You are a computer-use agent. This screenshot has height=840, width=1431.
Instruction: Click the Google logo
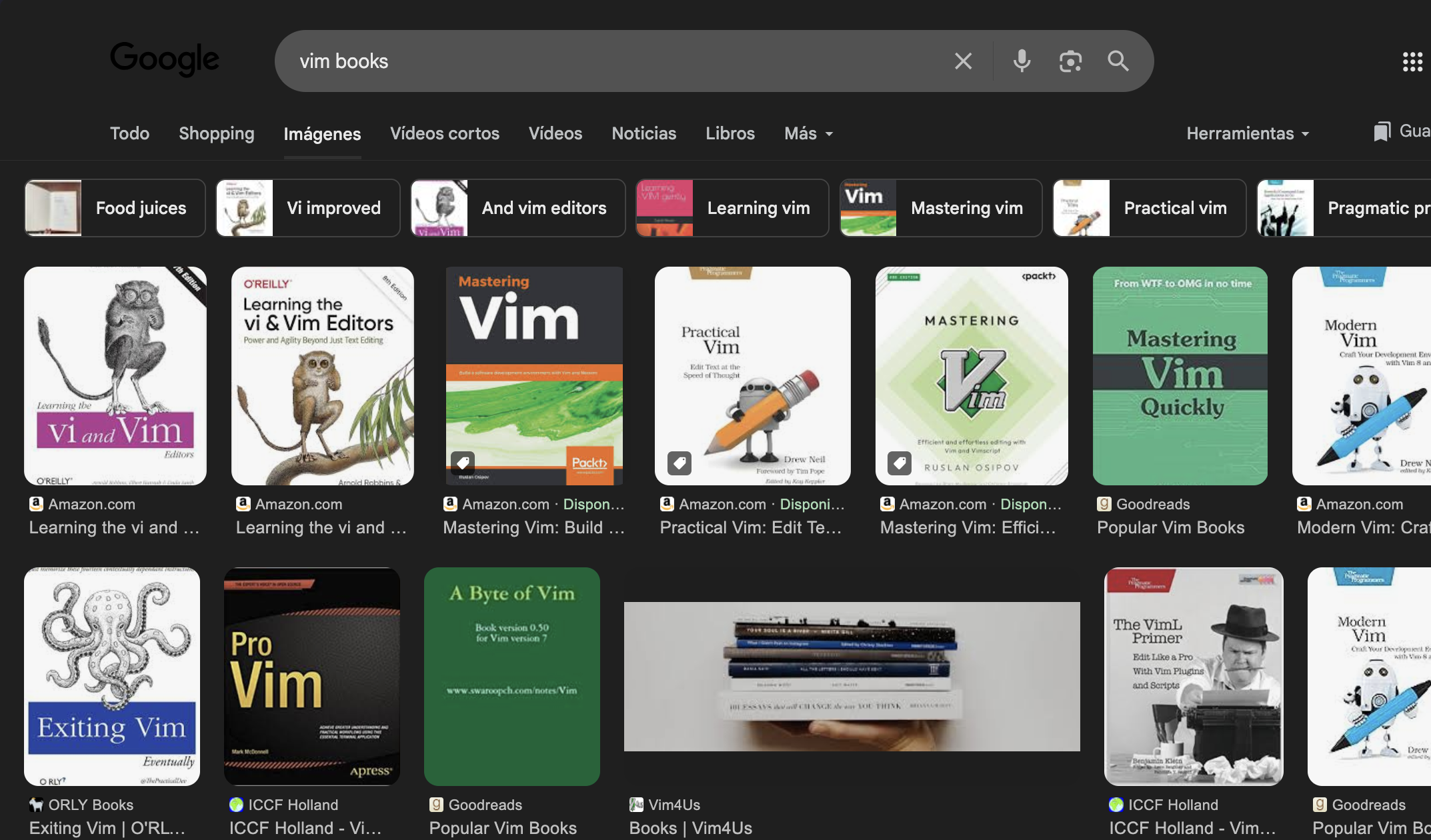164,59
